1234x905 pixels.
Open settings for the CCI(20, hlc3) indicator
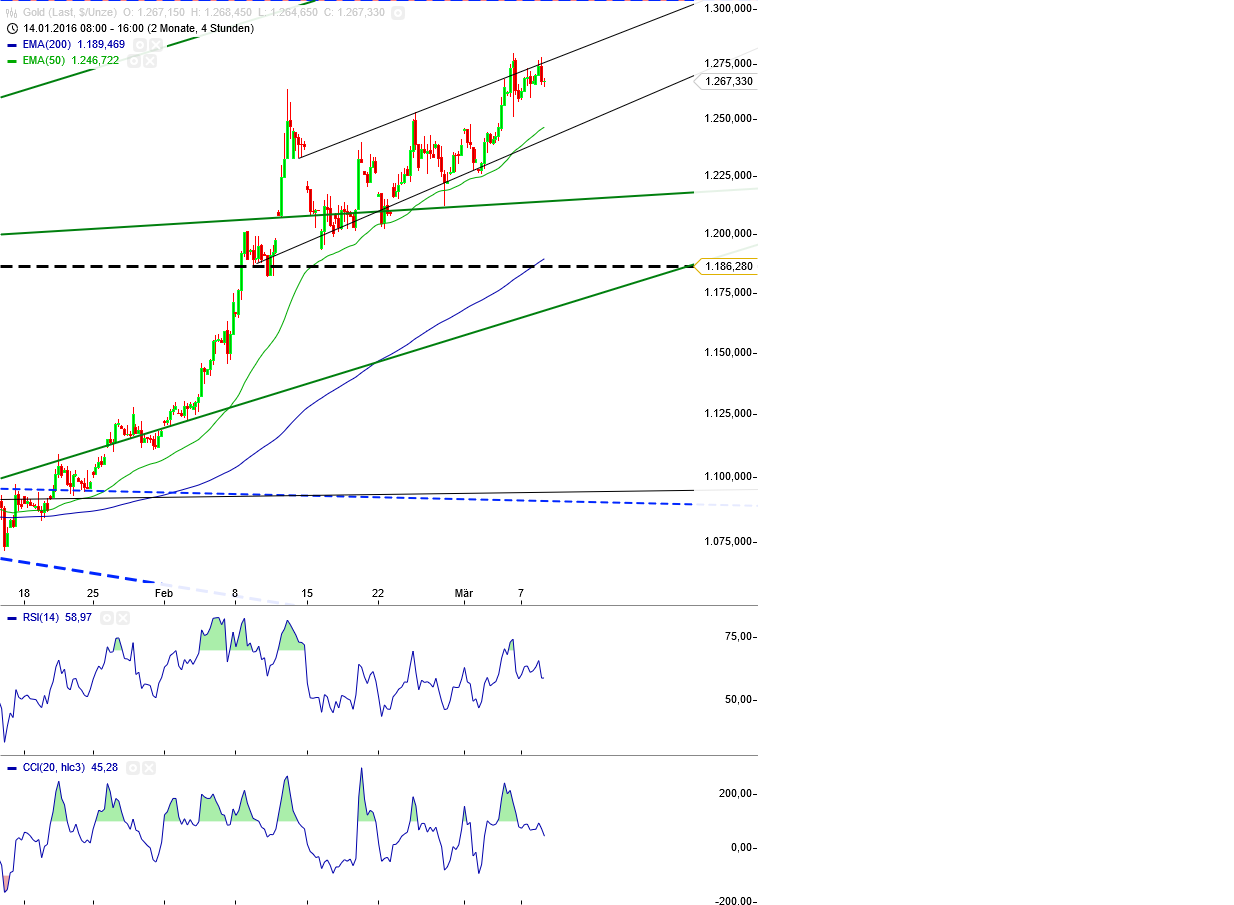tap(133, 768)
